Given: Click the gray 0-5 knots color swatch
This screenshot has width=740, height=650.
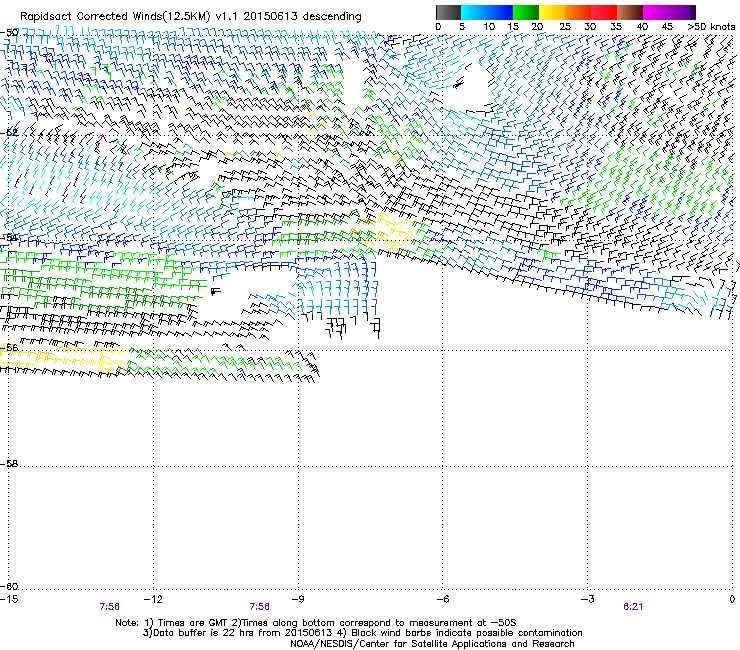Looking at the screenshot, I should click(448, 12).
